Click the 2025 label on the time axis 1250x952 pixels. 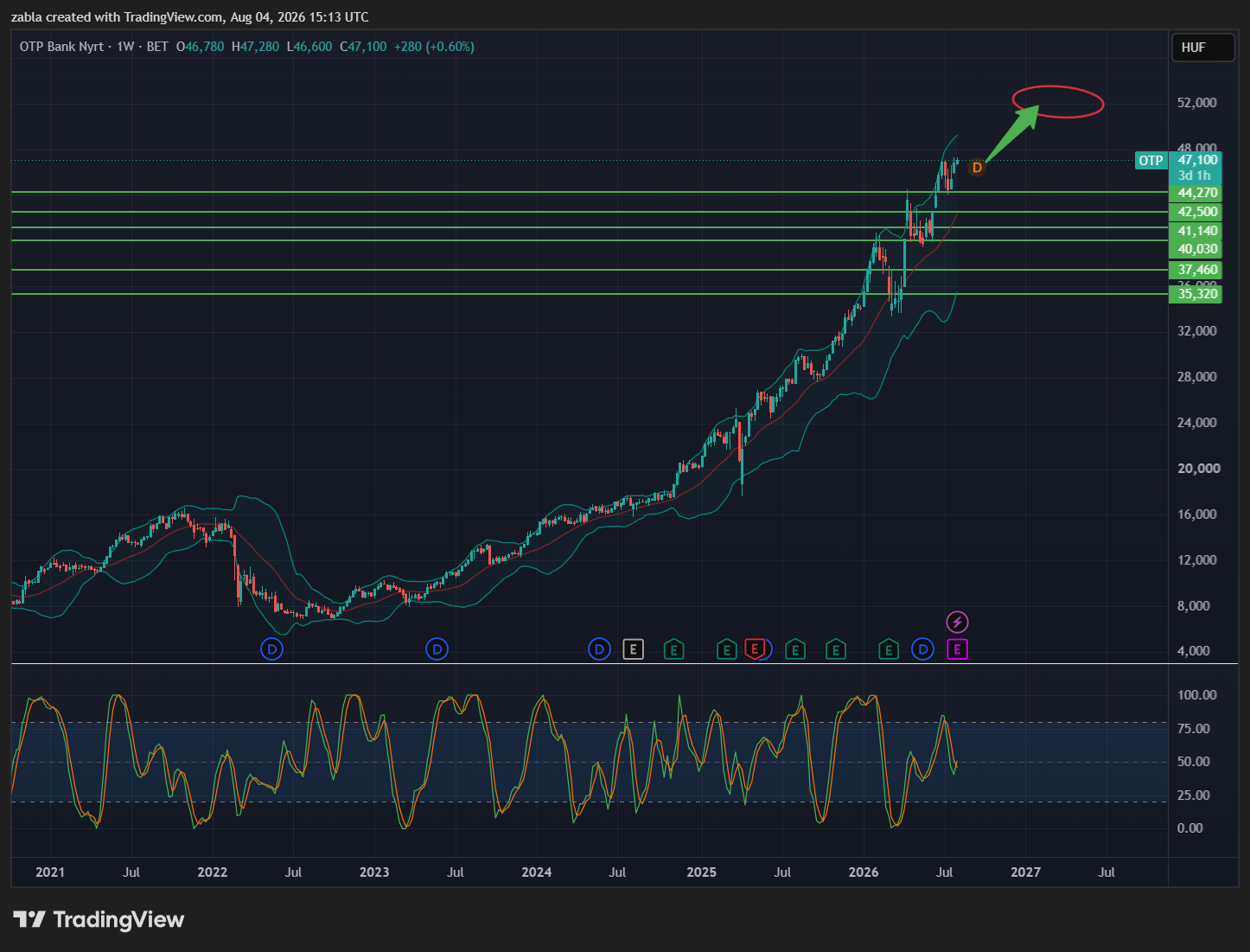[x=701, y=872]
